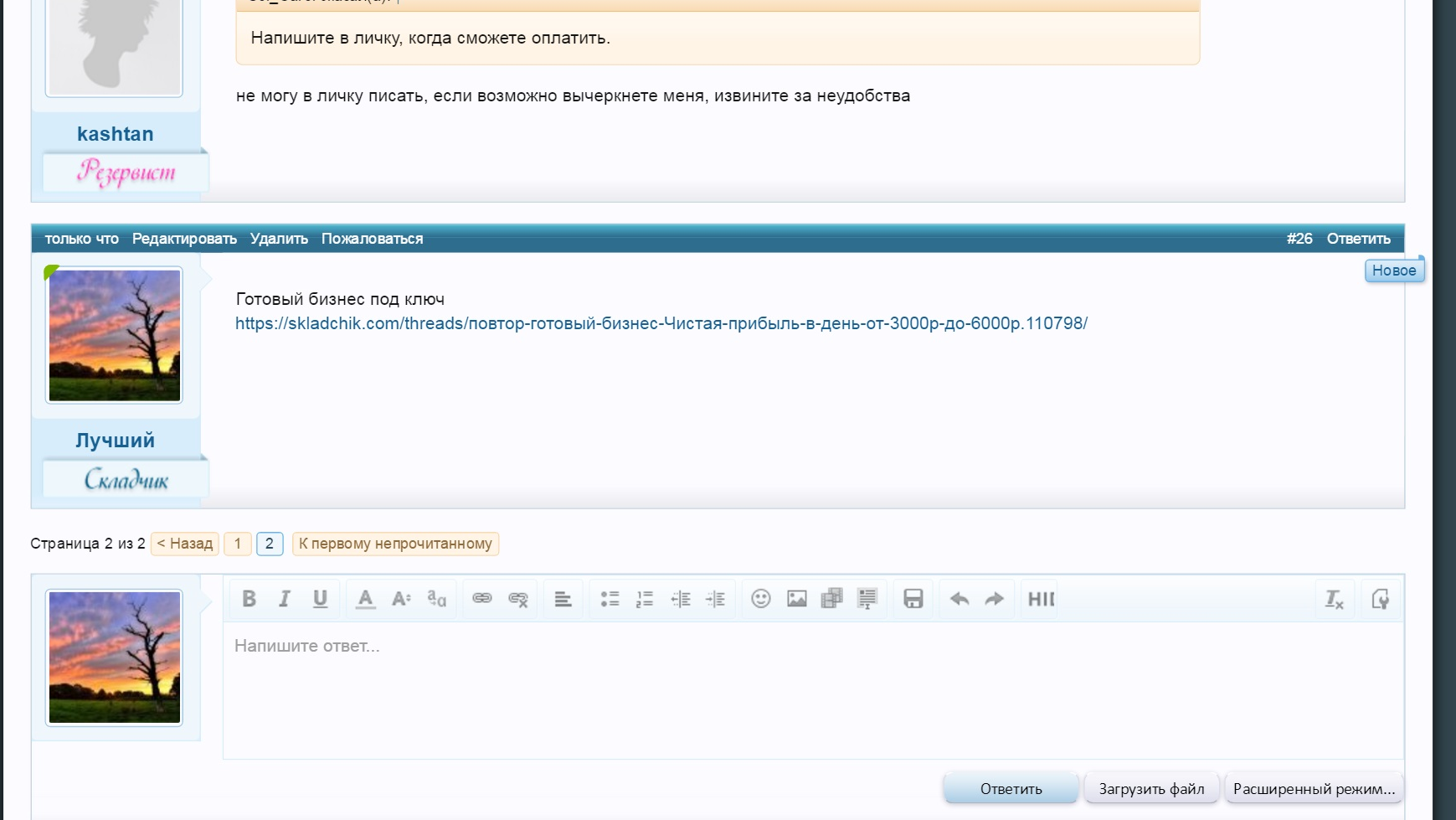Open the font size dropdown
1456x820 pixels.
coord(401,599)
